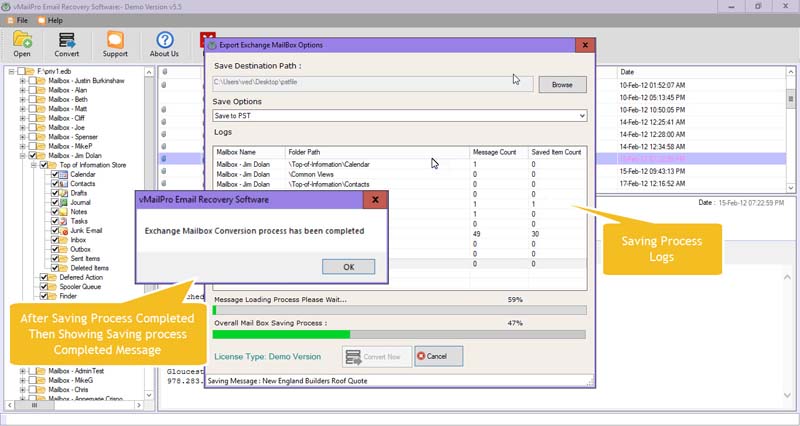This screenshot has width=800, height=426.
Task: Select the Sent Items folder icon
Action: click(63, 259)
